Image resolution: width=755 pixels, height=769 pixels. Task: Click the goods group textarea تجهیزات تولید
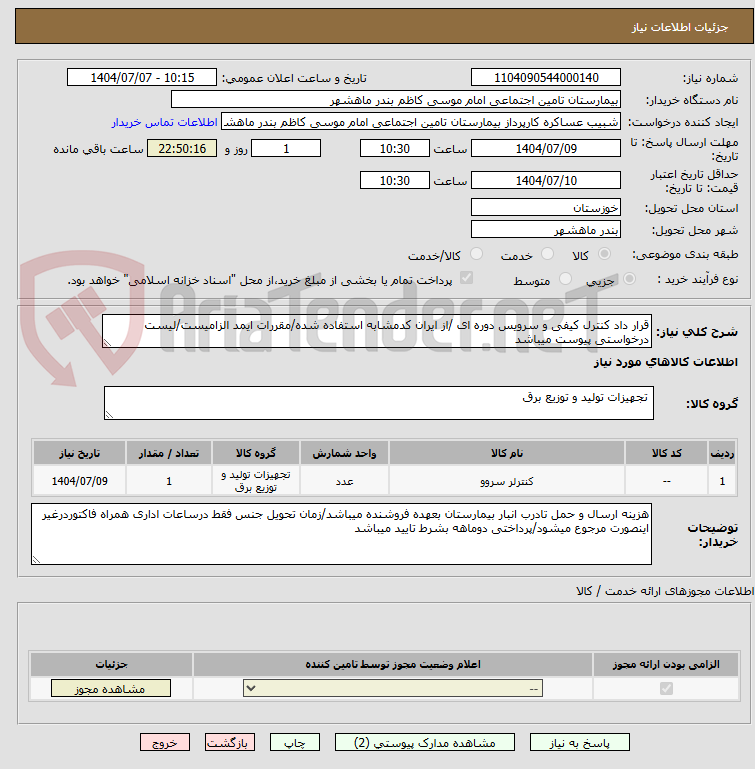coord(379,403)
